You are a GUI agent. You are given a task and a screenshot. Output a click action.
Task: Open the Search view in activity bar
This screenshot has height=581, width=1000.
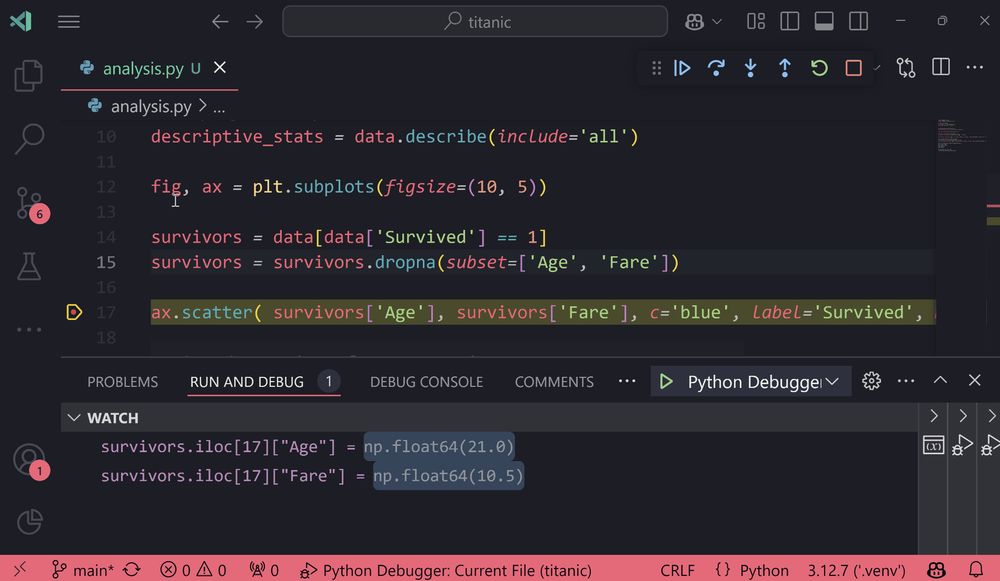(29, 138)
